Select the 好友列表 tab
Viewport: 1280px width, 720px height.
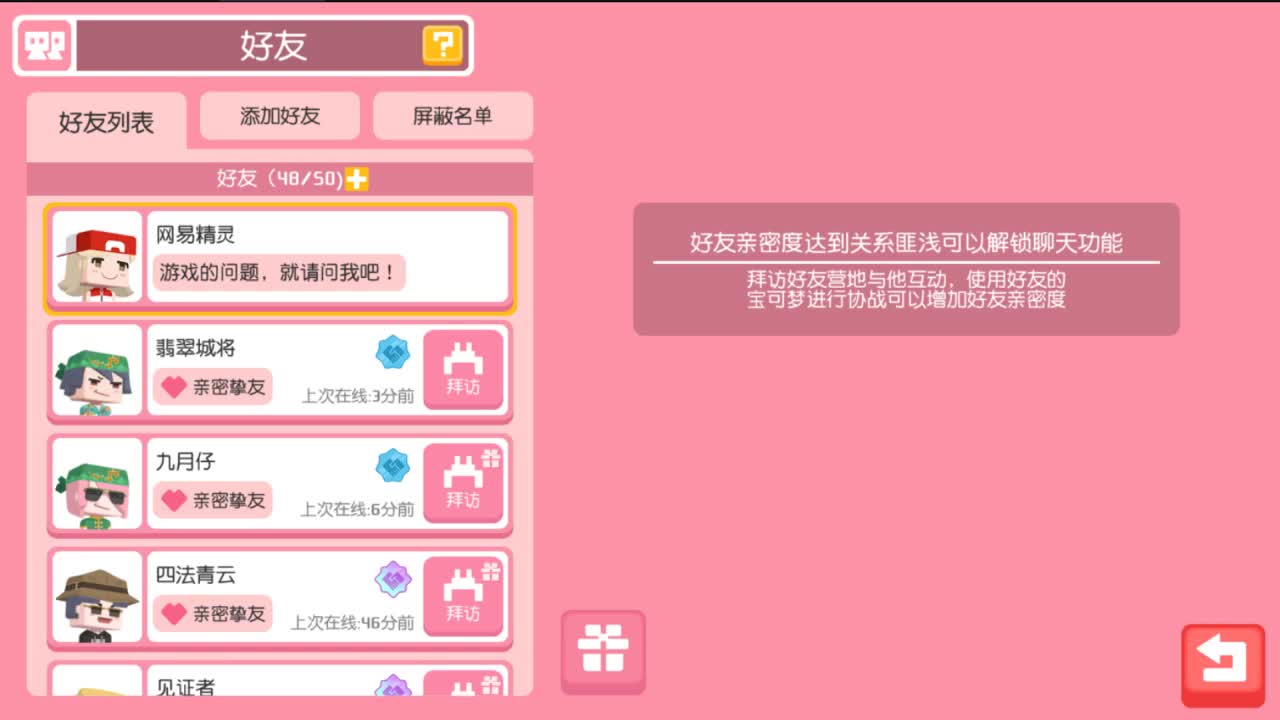107,124
